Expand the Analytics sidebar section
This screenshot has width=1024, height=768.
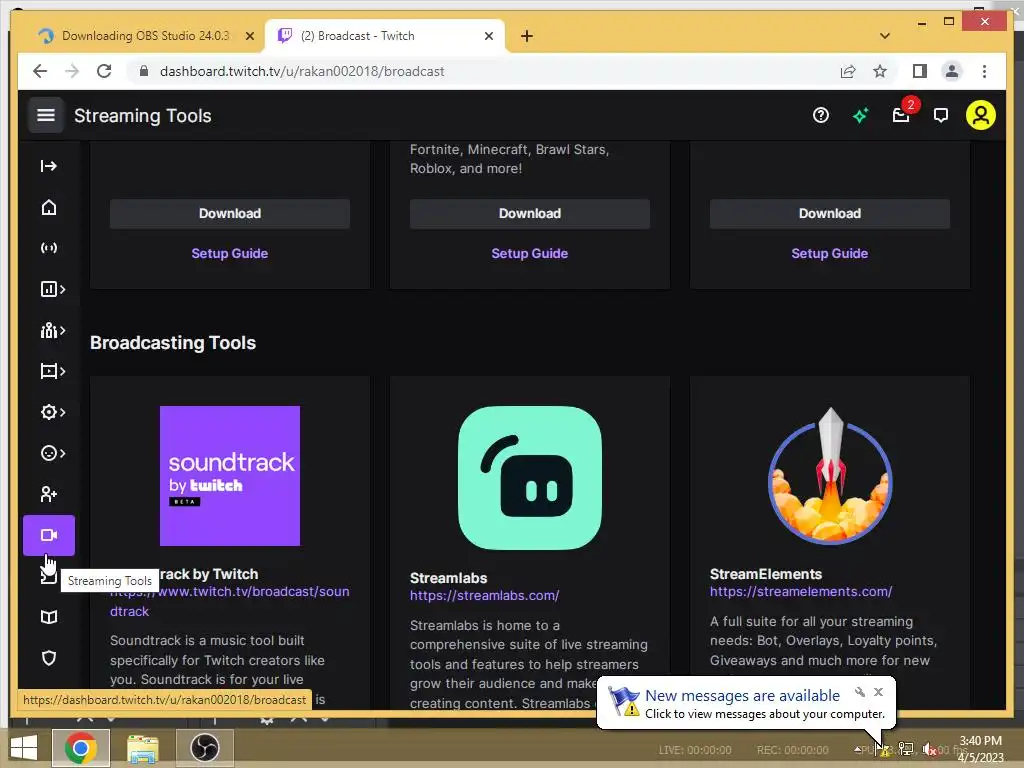[x=52, y=289]
